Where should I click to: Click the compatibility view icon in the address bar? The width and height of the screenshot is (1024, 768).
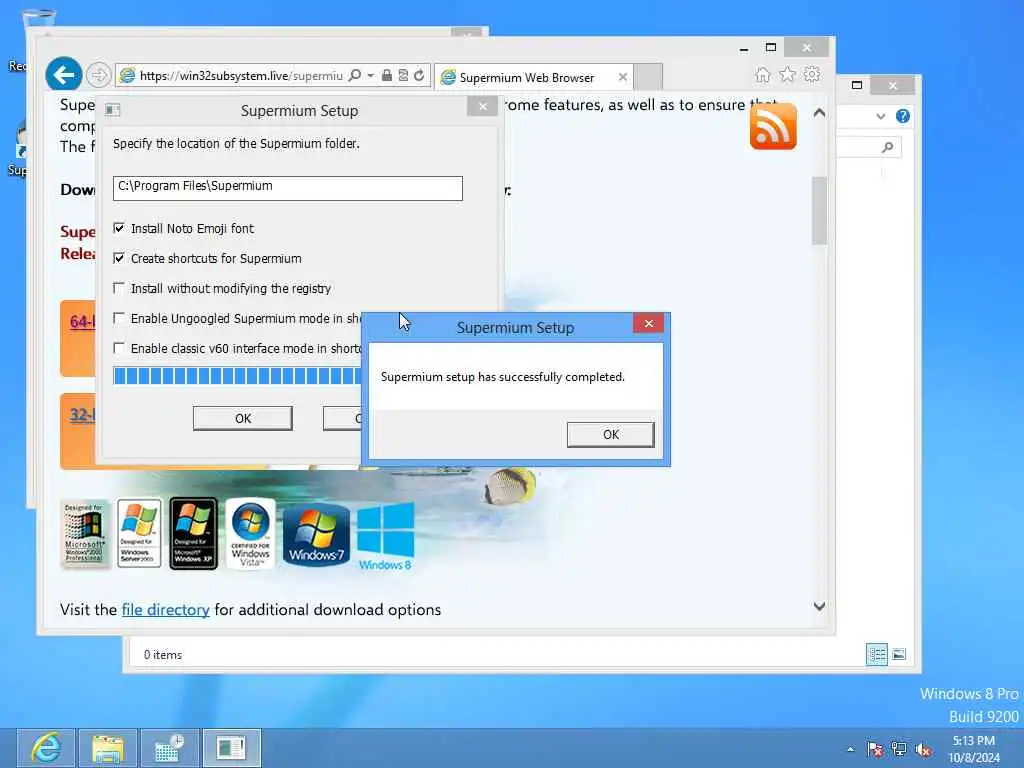pyautogui.click(x=403, y=76)
